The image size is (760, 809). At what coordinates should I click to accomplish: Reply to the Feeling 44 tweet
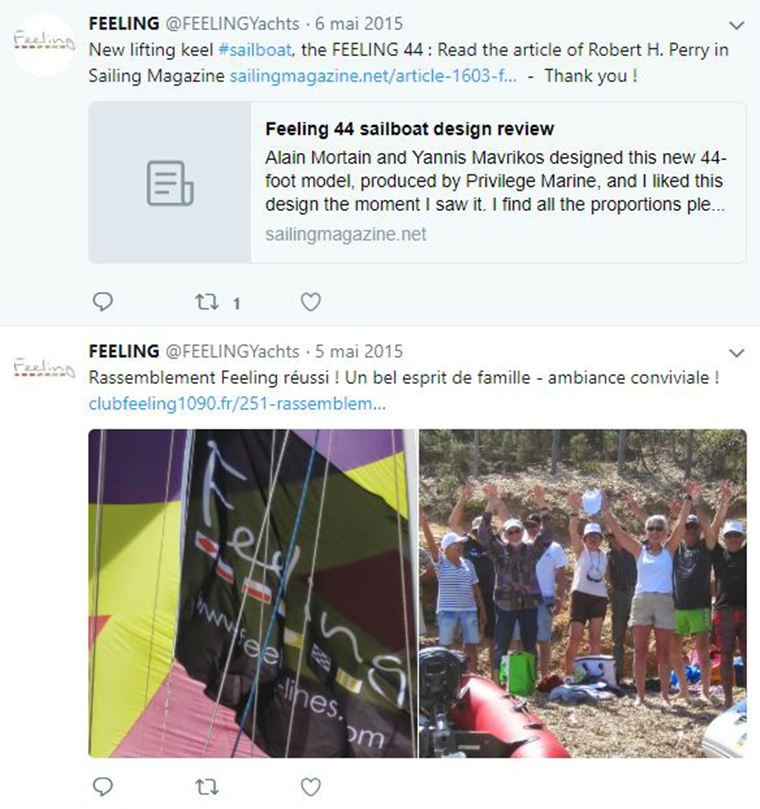[x=103, y=301]
